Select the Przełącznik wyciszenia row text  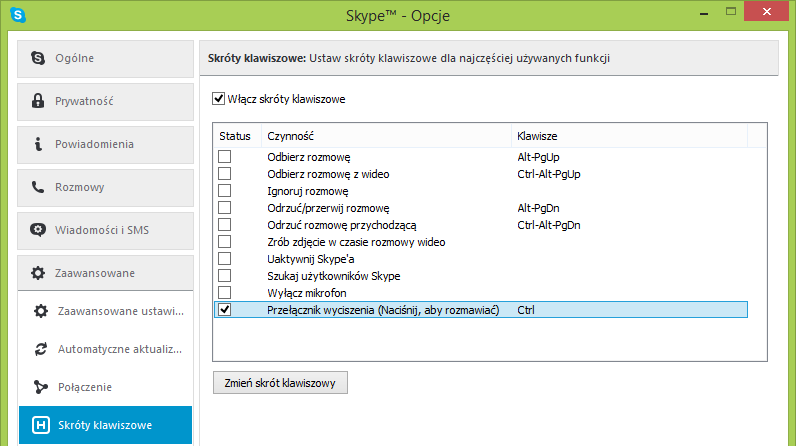click(x=383, y=310)
